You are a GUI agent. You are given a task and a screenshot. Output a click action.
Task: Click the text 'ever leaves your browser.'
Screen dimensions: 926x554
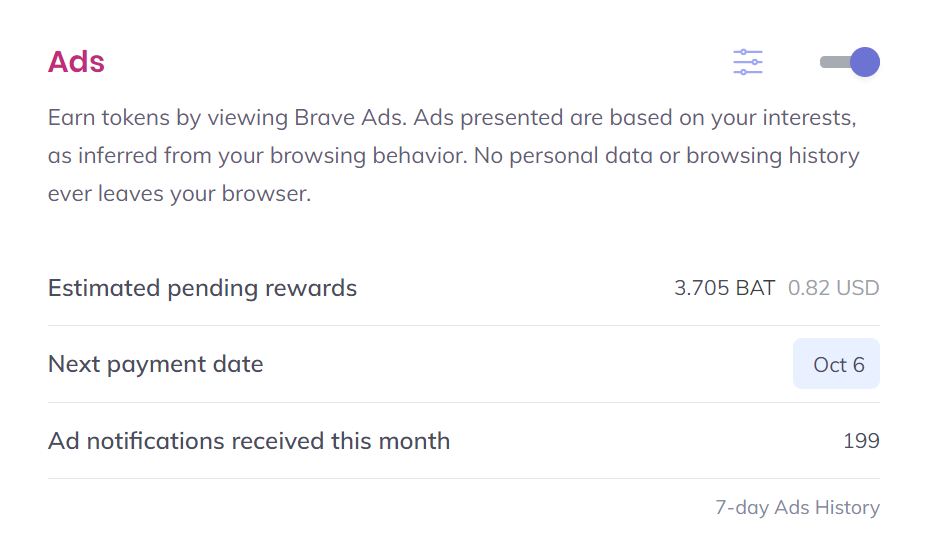click(180, 194)
